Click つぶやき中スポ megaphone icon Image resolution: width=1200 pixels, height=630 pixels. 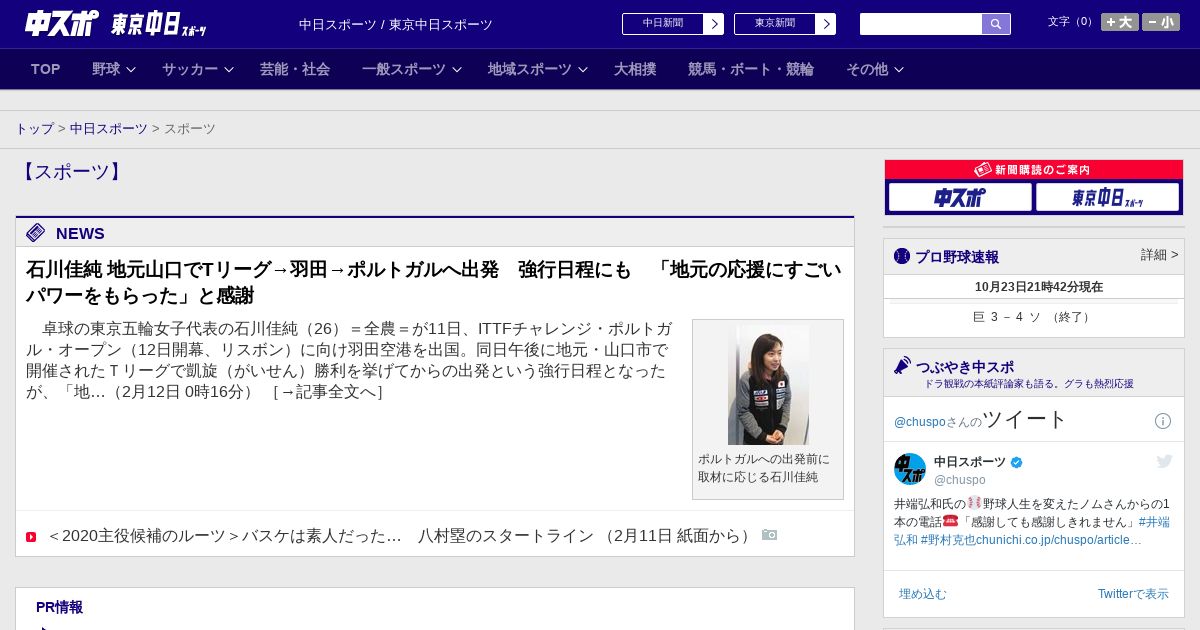pos(903,365)
